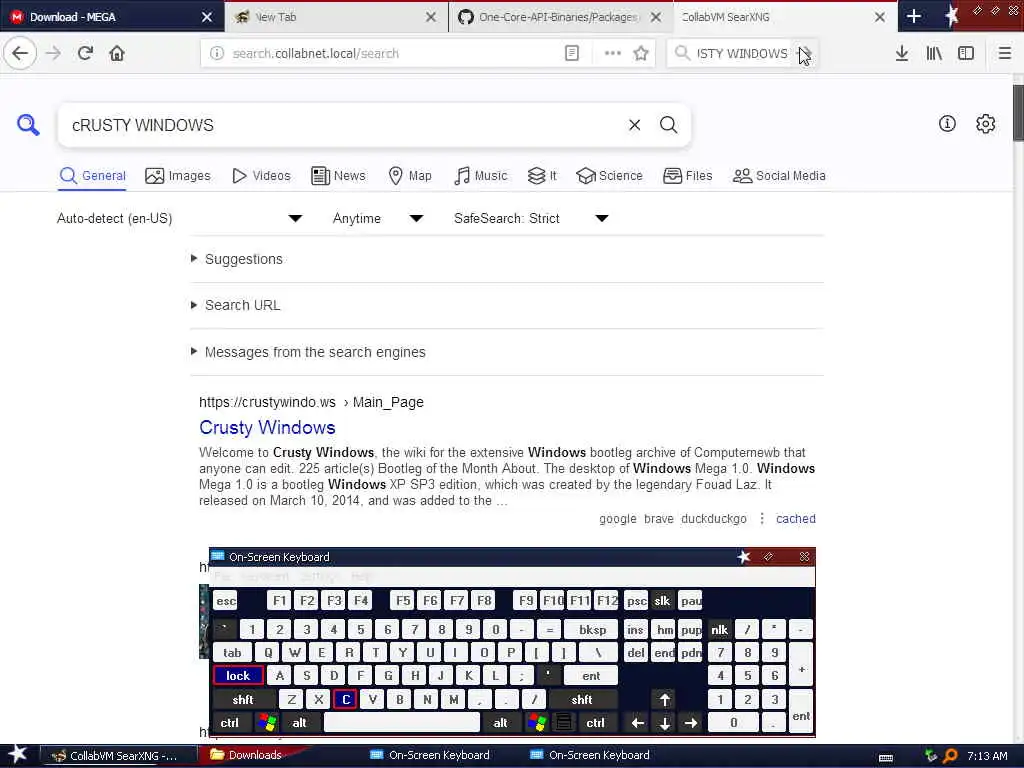Reload the current page
1024x768 pixels.
click(85, 53)
